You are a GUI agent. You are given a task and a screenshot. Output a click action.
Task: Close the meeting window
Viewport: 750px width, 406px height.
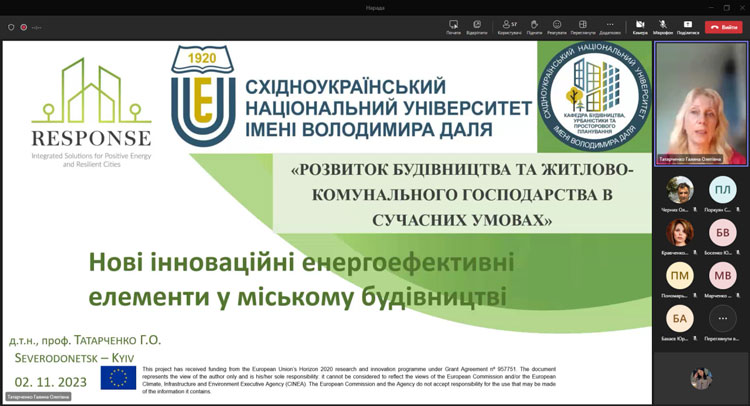click(742, 8)
